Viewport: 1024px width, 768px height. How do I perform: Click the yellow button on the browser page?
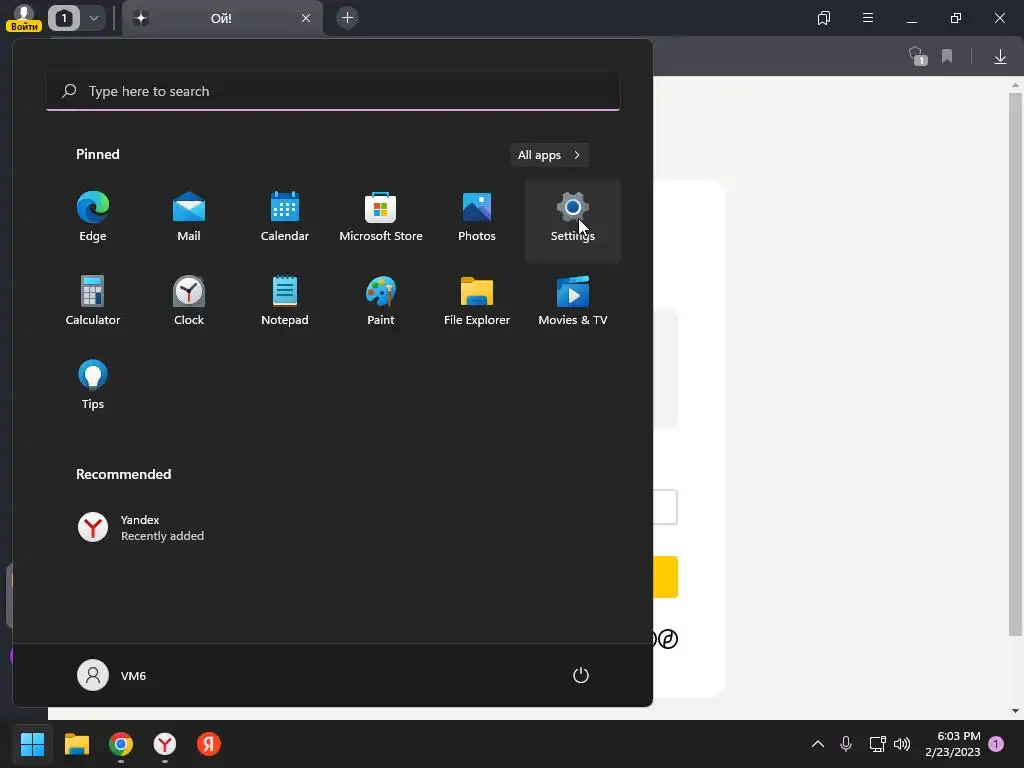[665, 577]
